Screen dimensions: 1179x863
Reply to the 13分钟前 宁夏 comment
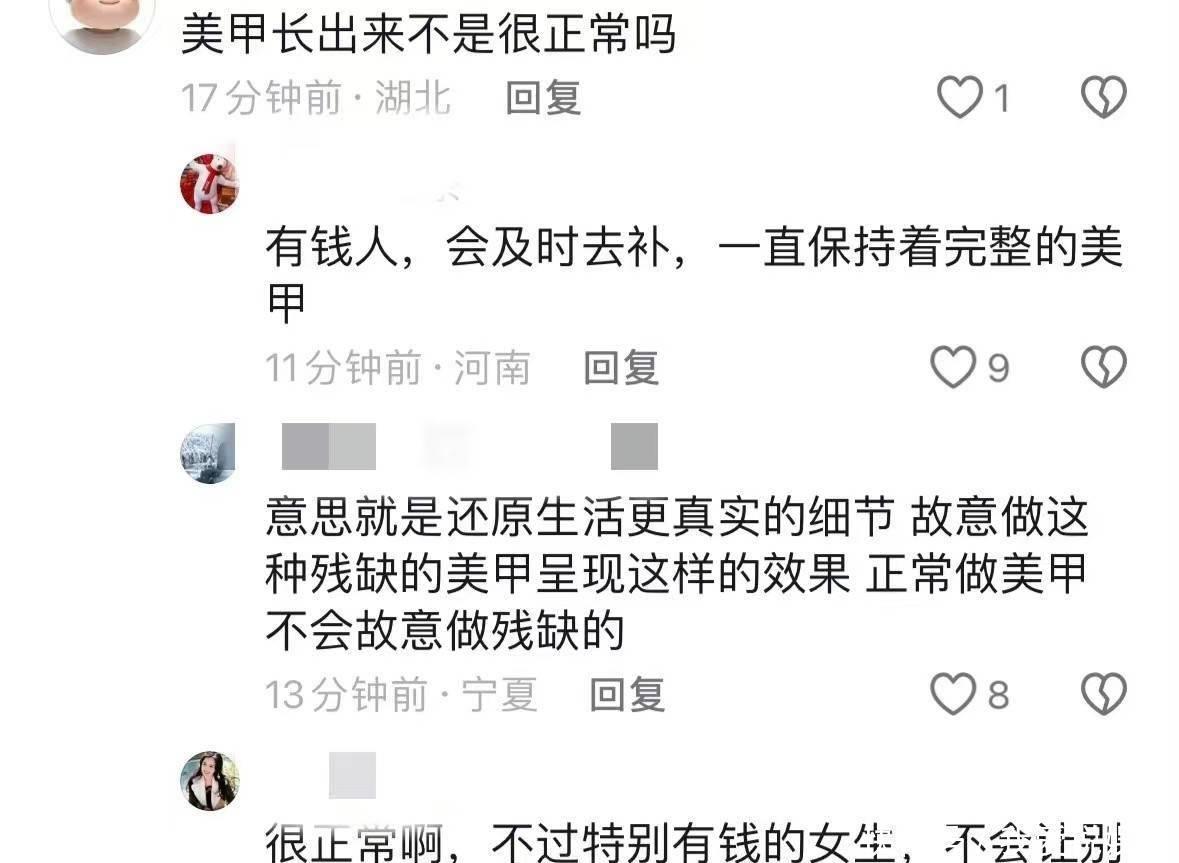627,694
